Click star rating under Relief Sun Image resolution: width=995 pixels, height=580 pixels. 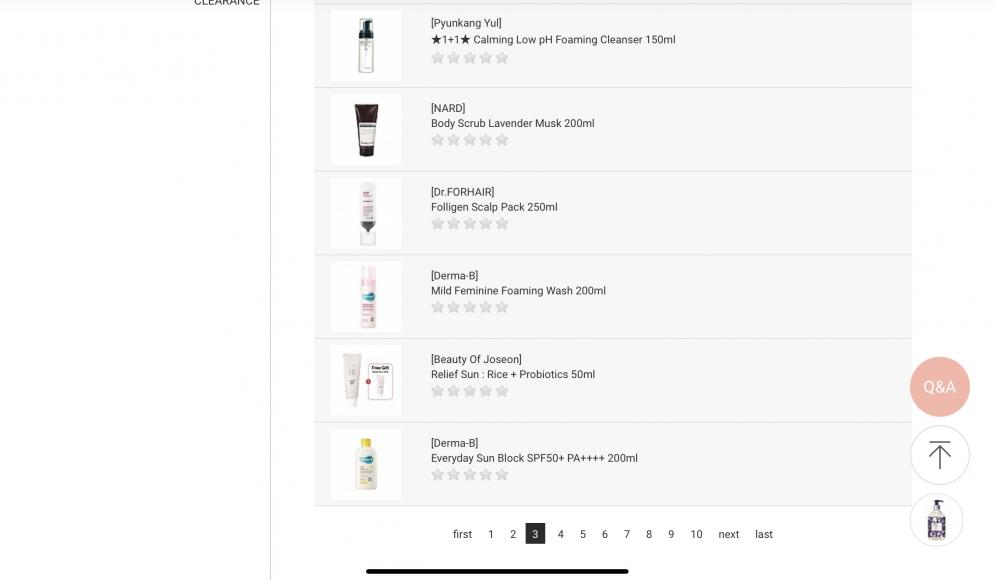(x=470, y=391)
